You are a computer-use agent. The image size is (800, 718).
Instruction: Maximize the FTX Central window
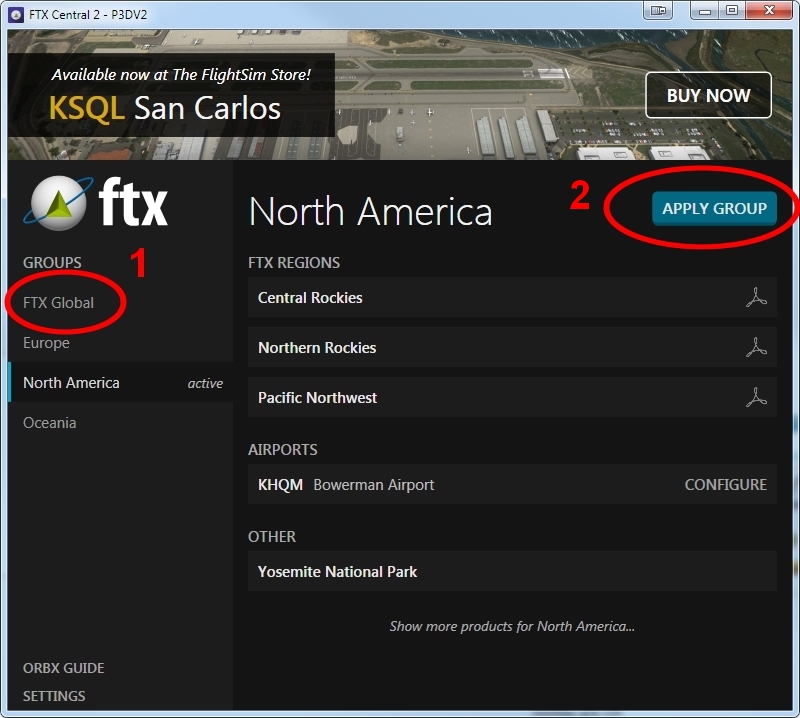[x=732, y=11]
